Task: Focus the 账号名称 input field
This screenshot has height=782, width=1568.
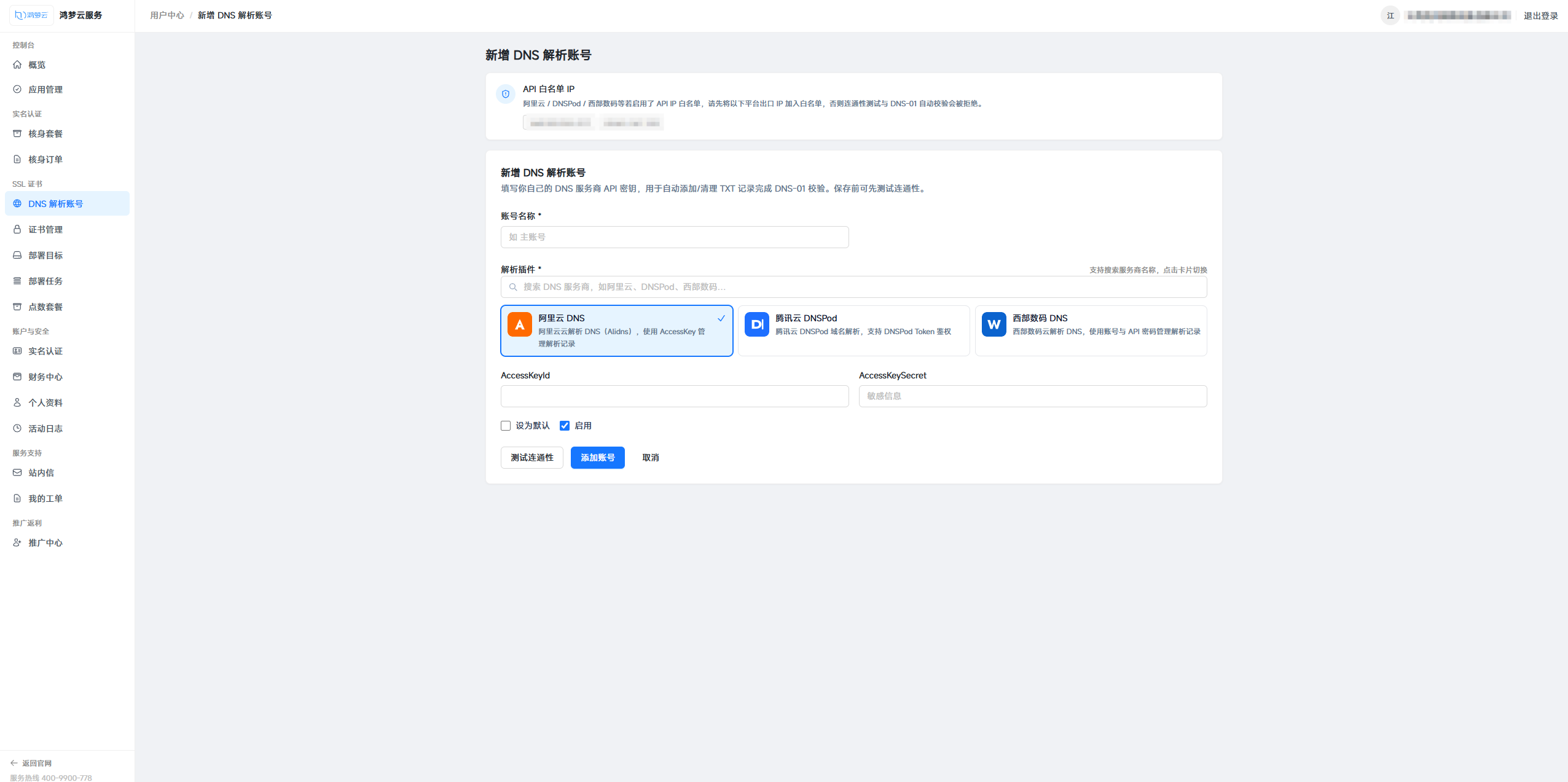Action: tap(675, 237)
